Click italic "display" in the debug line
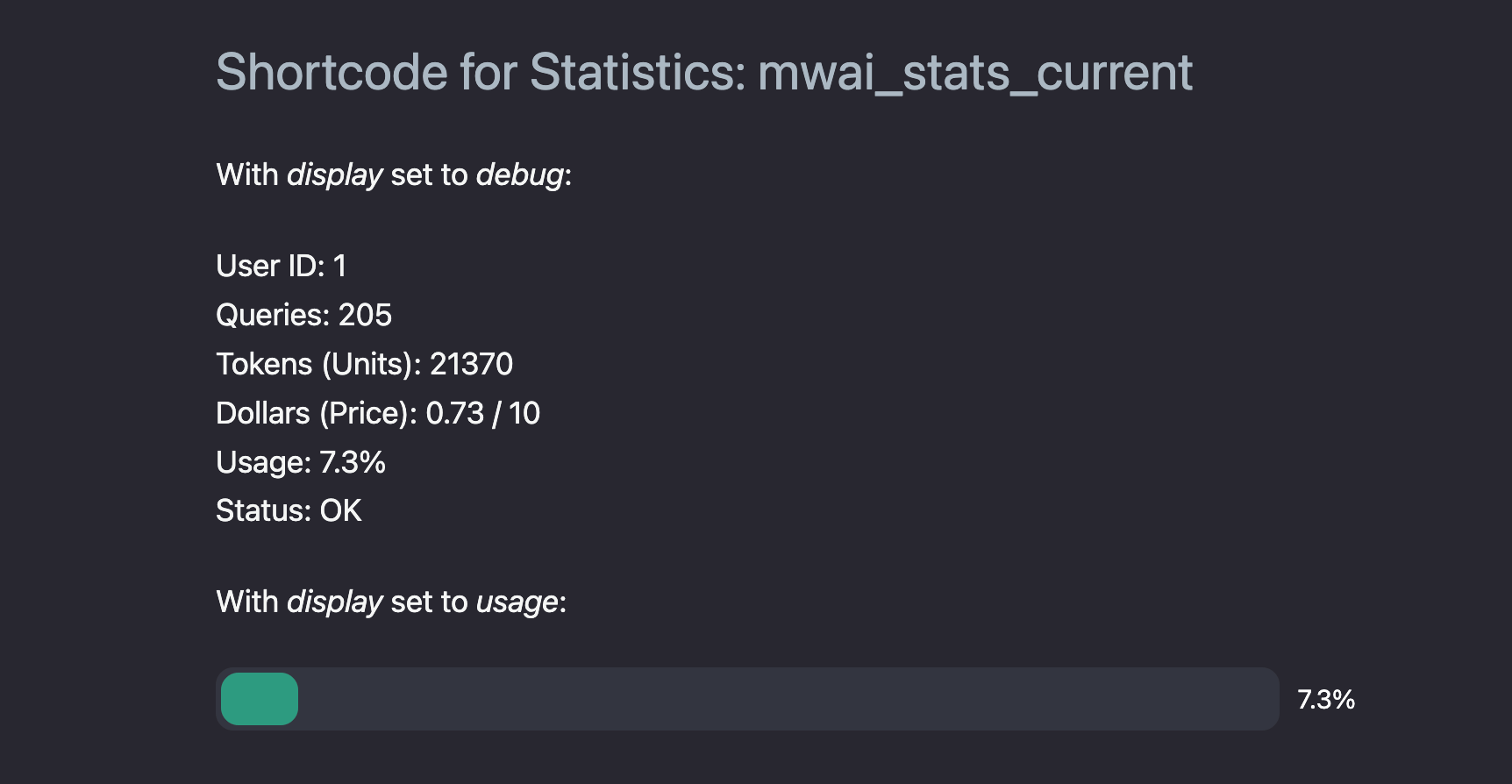 335,175
